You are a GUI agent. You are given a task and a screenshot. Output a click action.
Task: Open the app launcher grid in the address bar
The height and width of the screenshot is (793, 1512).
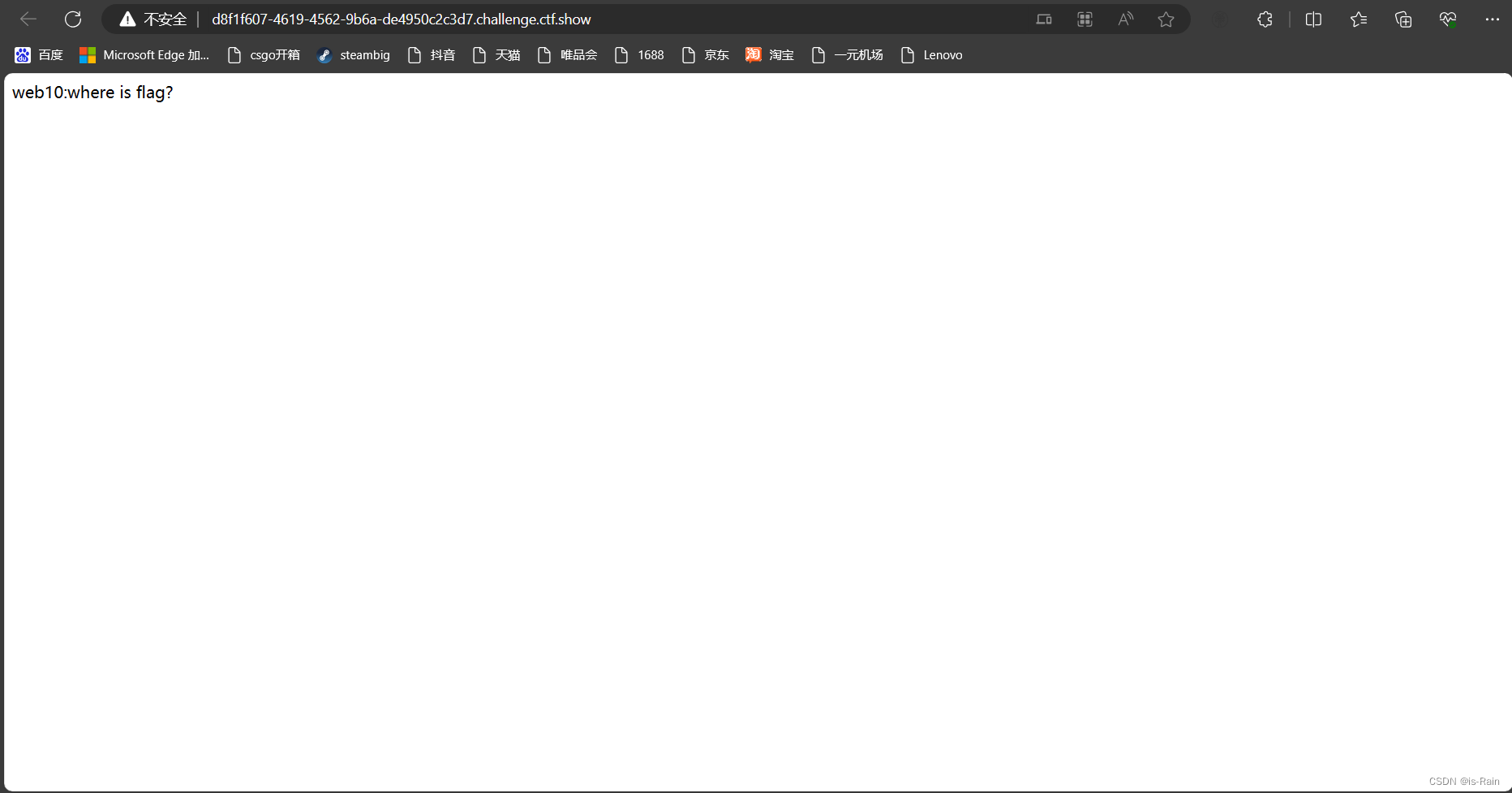click(x=1085, y=19)
